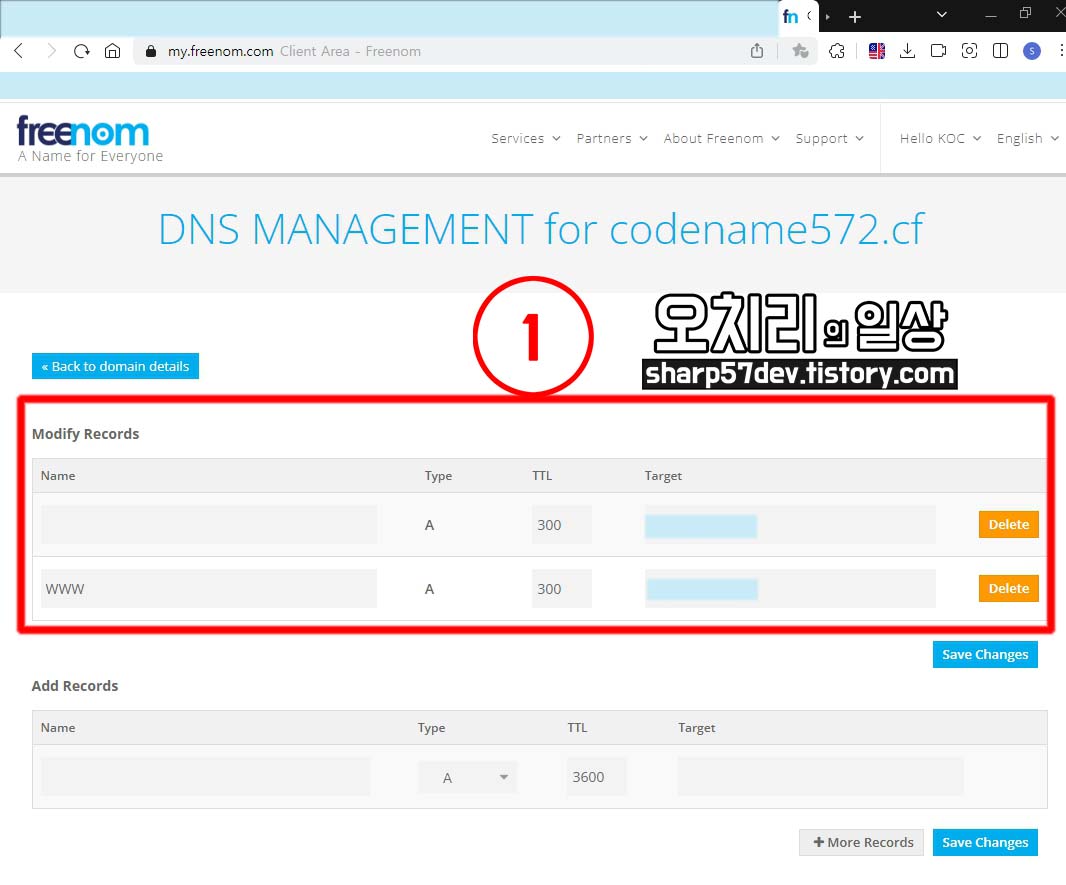1066x885 pixels.
Task: Delete the first A record
Action: [x=1009, y=524]
